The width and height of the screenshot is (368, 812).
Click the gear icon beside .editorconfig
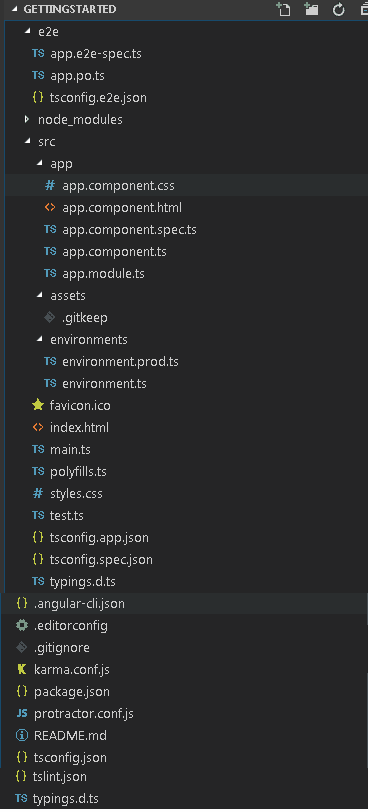[x=22, y=625]
